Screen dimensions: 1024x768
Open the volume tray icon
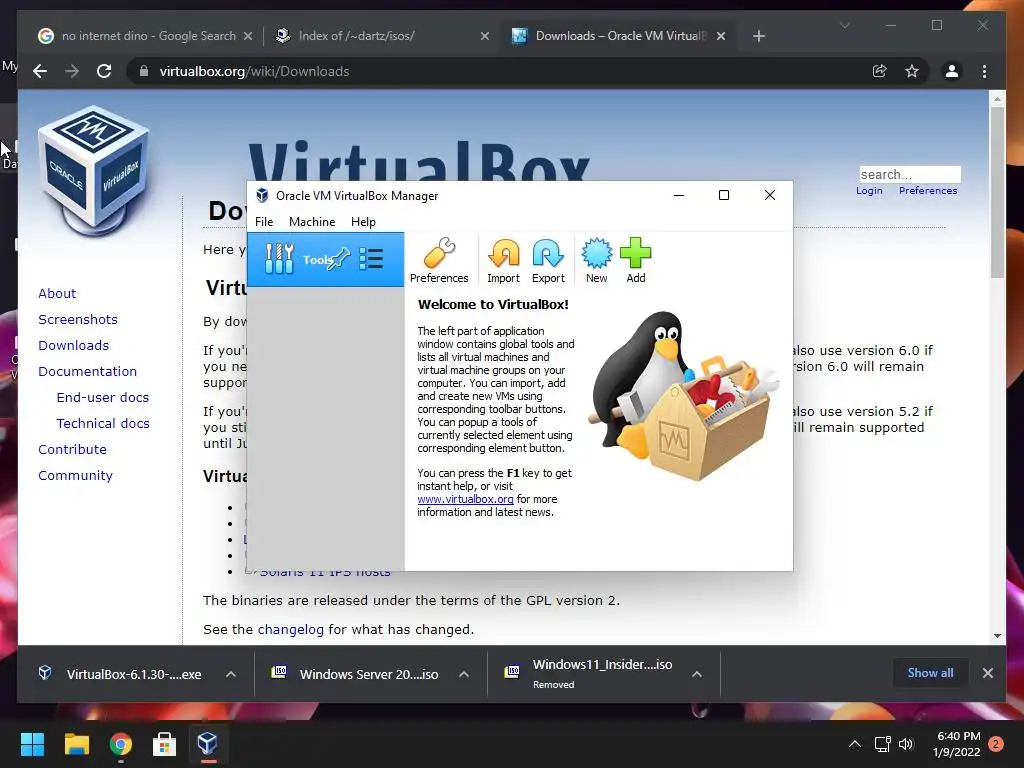(906, 744)
